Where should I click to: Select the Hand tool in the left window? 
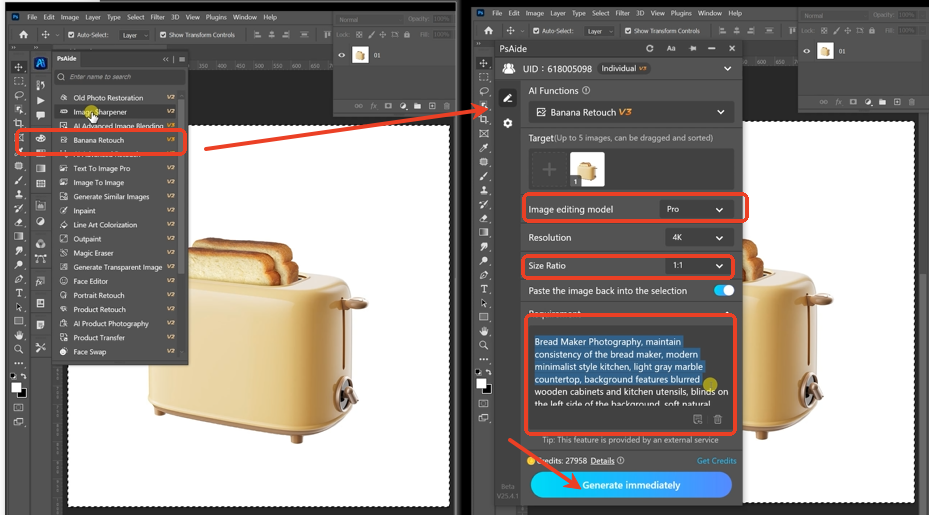18,335
